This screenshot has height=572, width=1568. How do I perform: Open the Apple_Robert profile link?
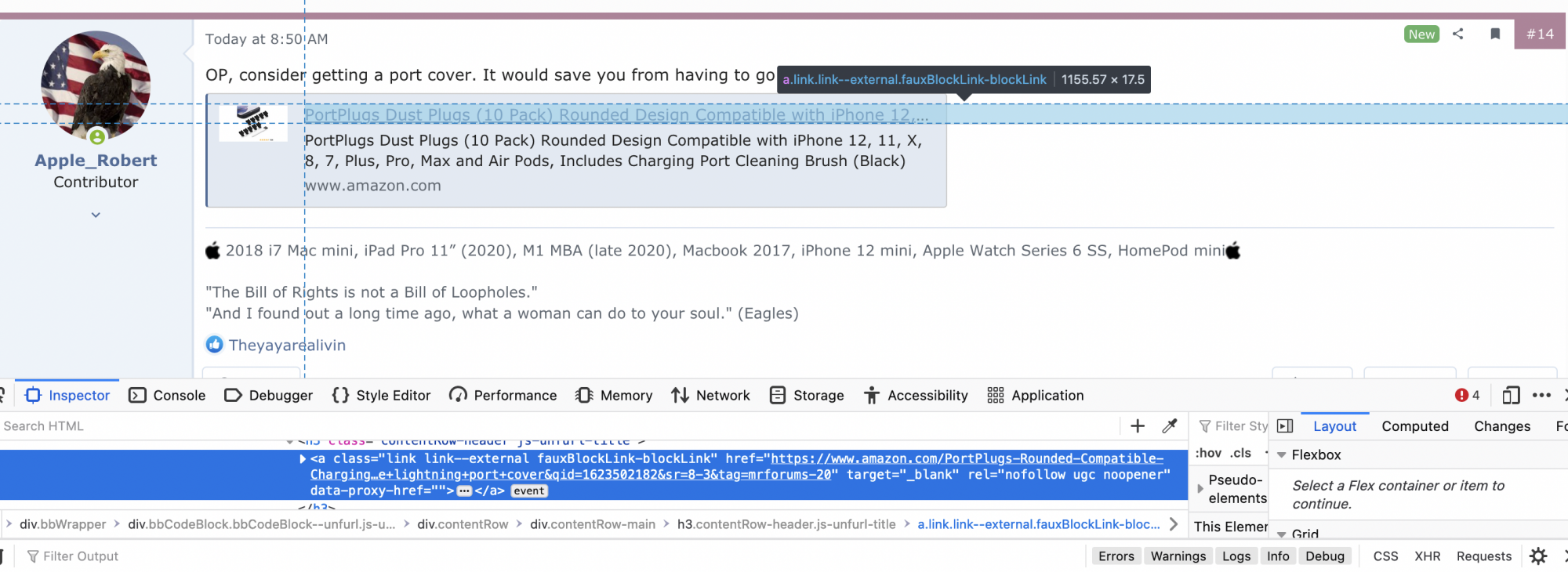pos(96,160)
